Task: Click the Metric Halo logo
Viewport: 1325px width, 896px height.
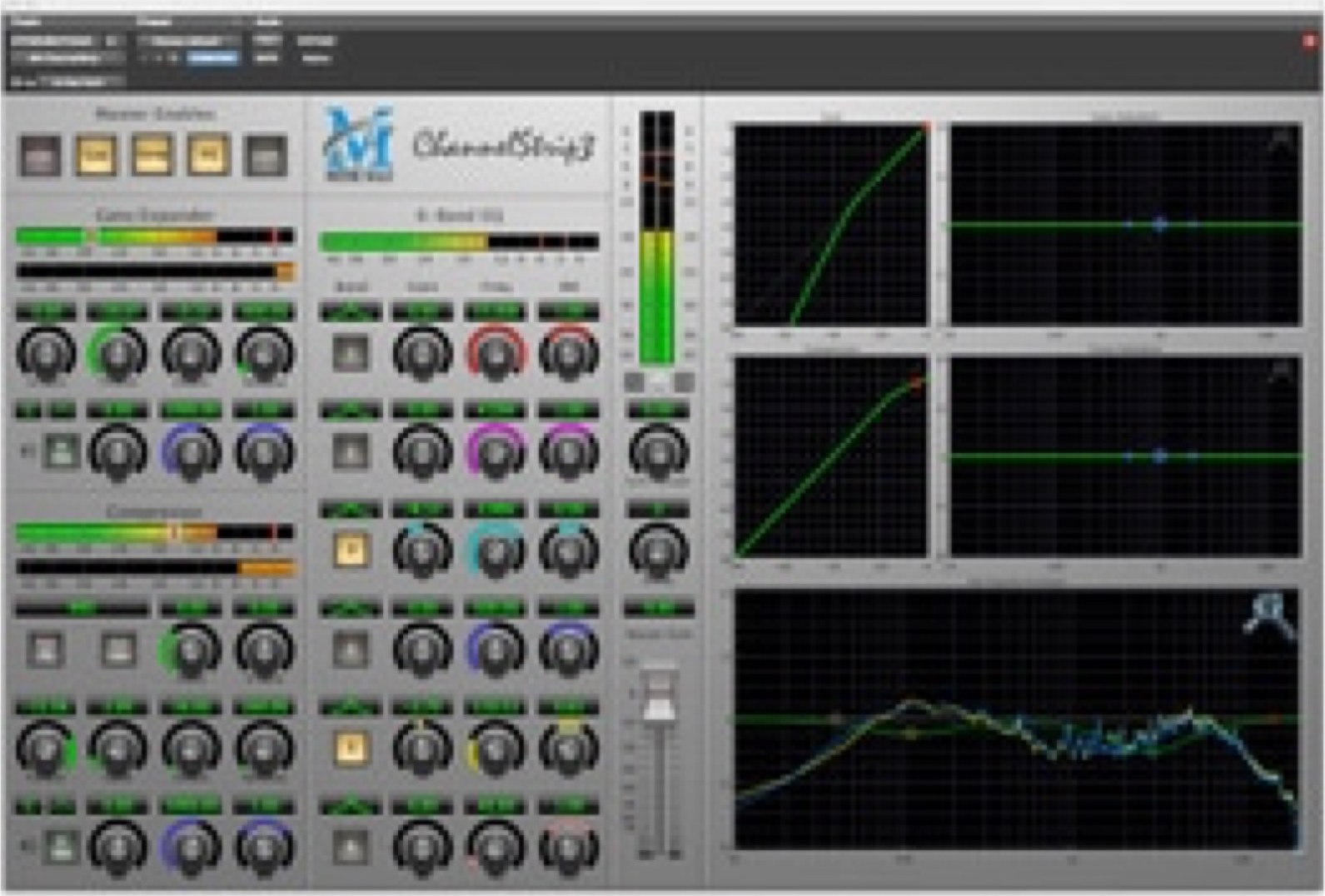Action: (358, 142)
